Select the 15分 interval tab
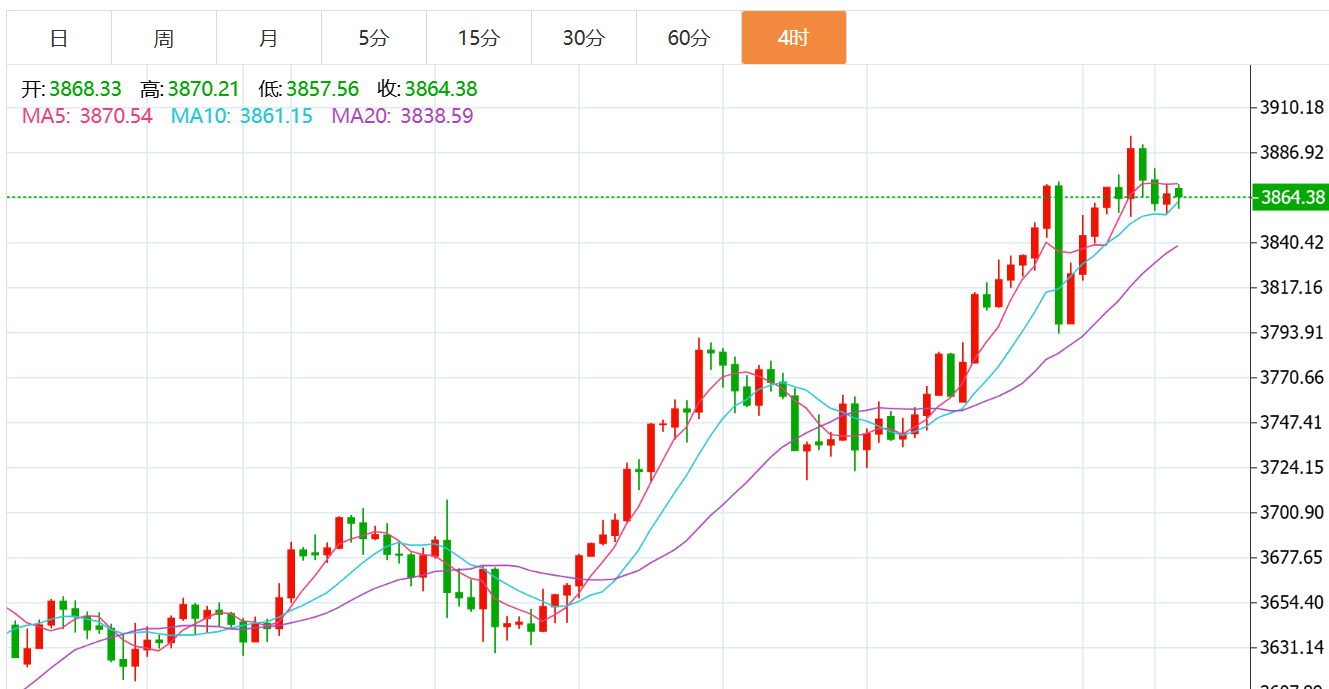Viewport: 1329px width, 689px height. tap(479, 38)
